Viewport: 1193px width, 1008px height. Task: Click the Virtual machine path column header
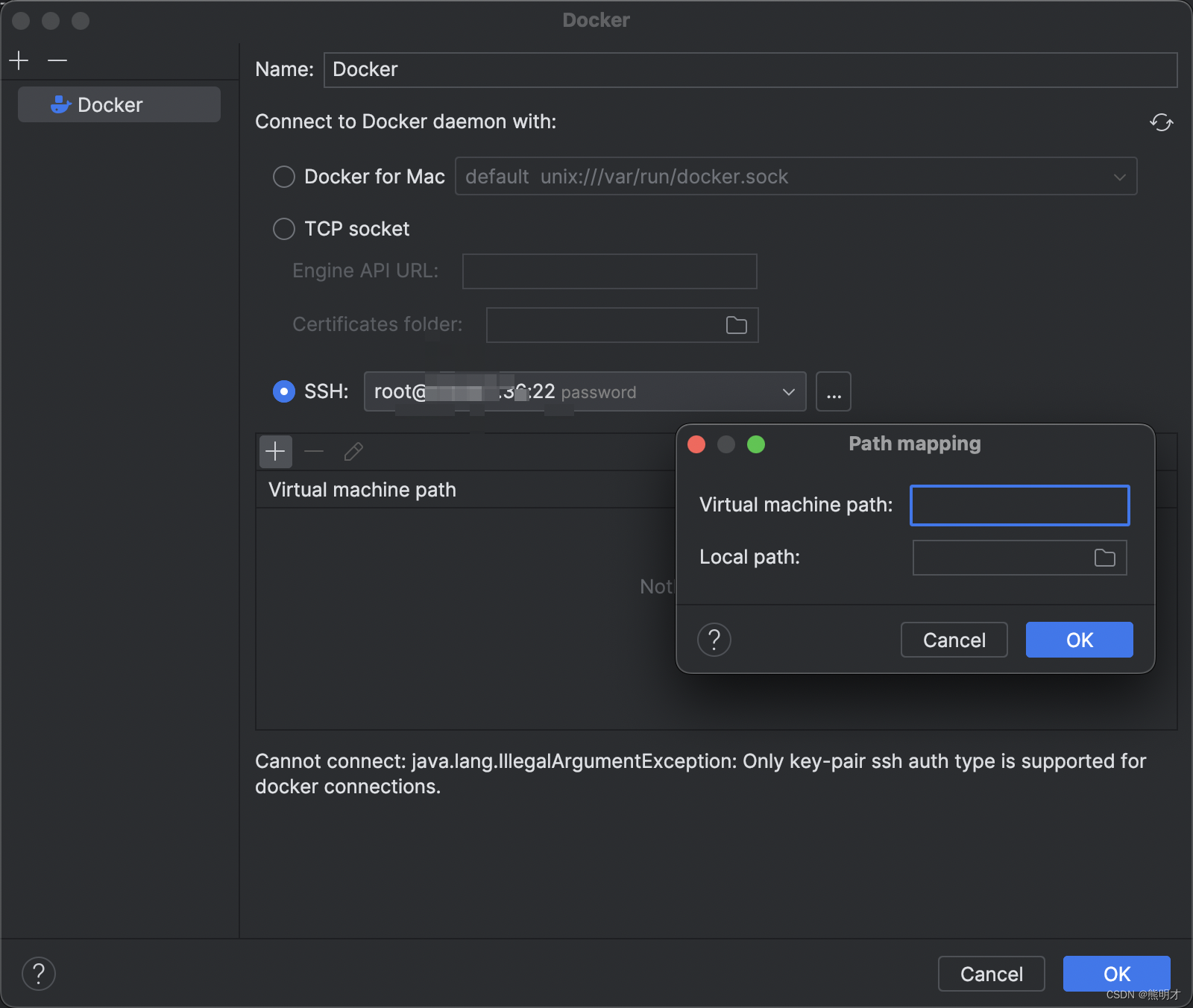point(362,490)
